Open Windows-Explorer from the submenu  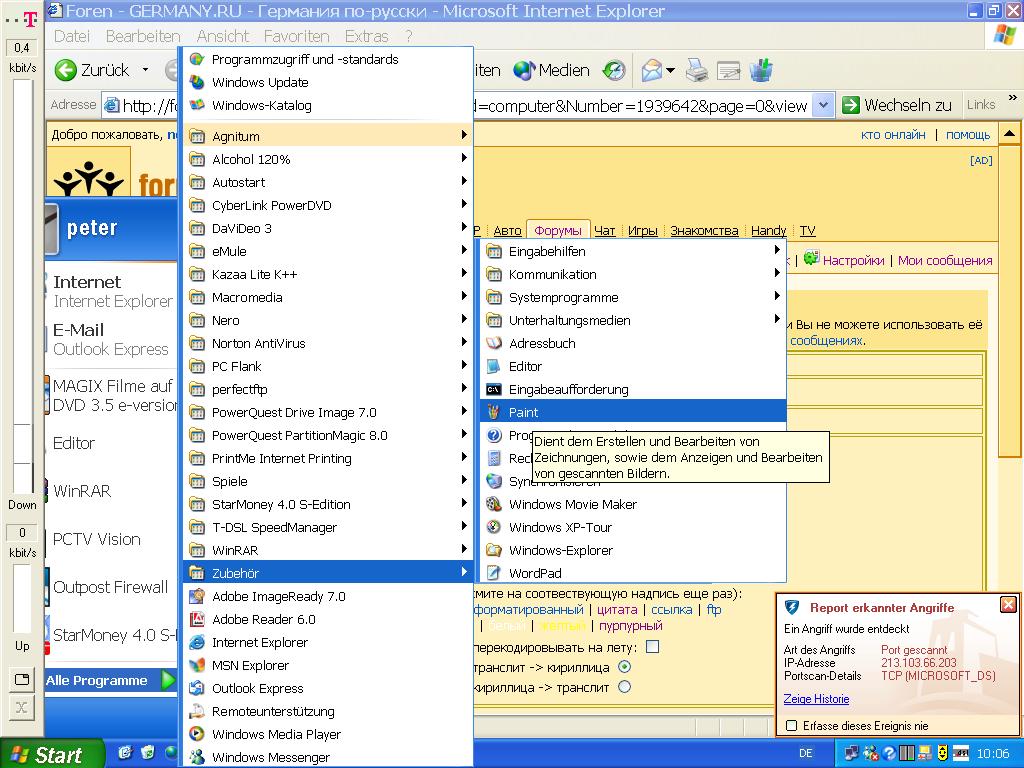633,550
